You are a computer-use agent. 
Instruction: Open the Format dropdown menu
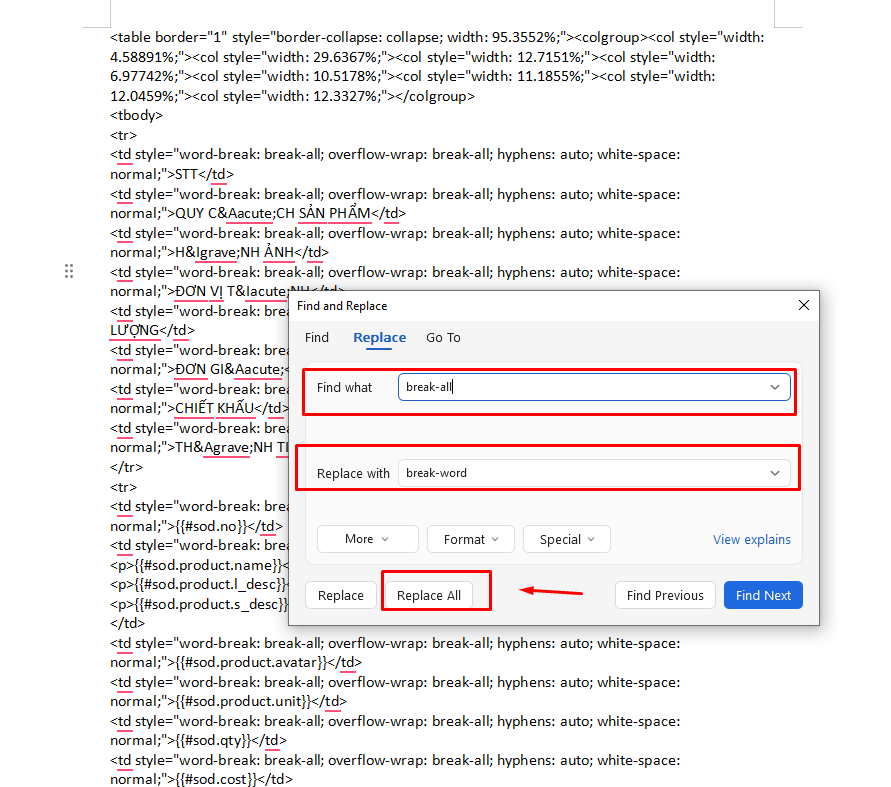point(470,539)
